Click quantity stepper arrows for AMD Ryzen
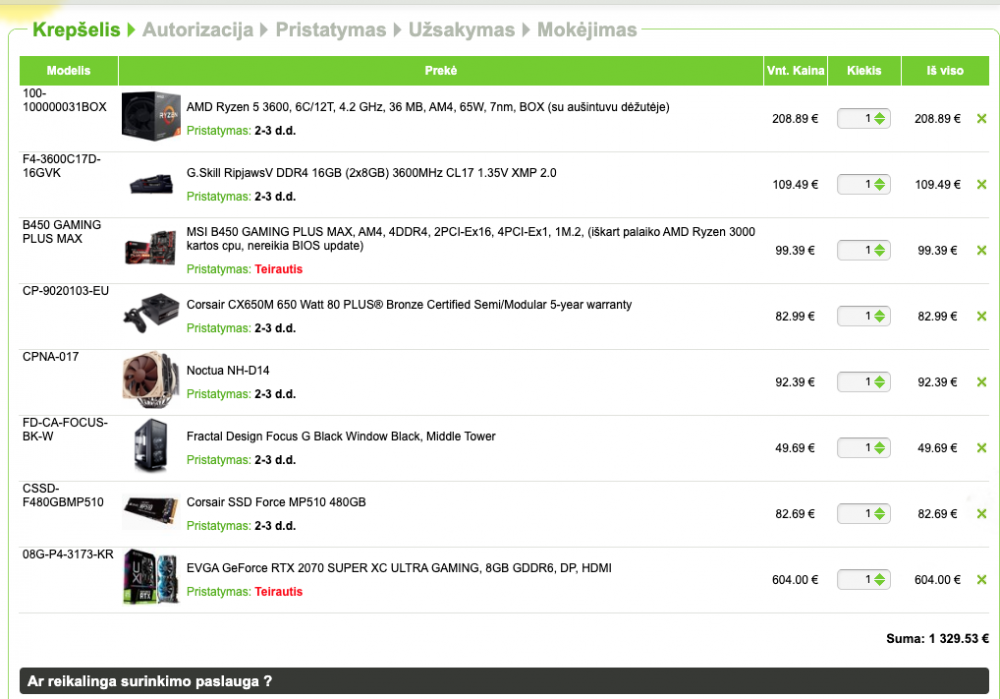Viewport: 1000px width, 699px height. point(879,118)
